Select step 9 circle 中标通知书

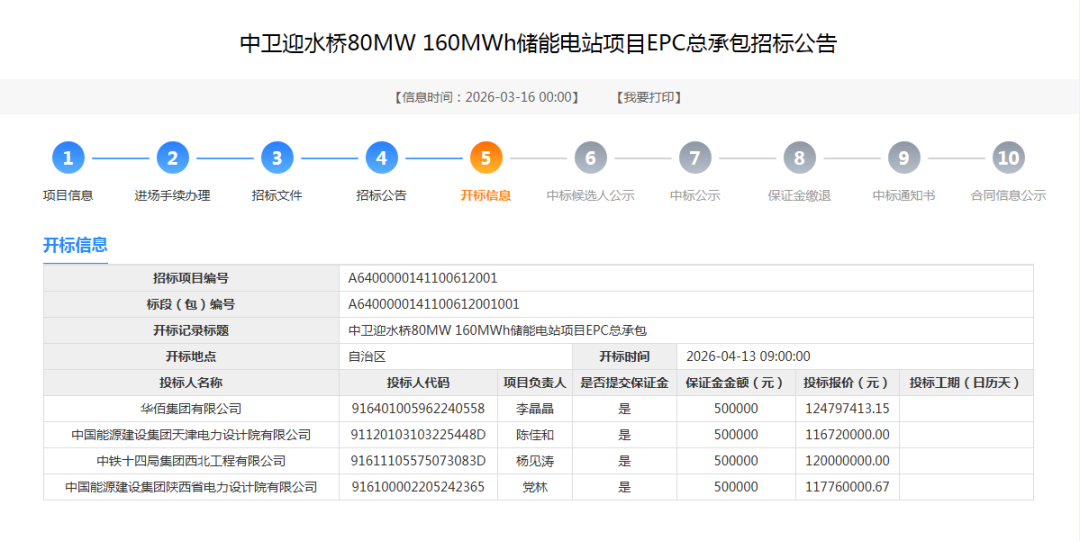tap(904, 158)
